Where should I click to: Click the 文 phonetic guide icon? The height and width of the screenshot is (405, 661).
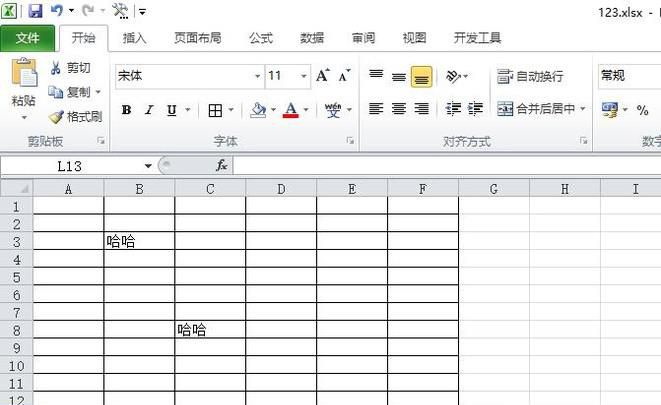[x=333, y=110]
